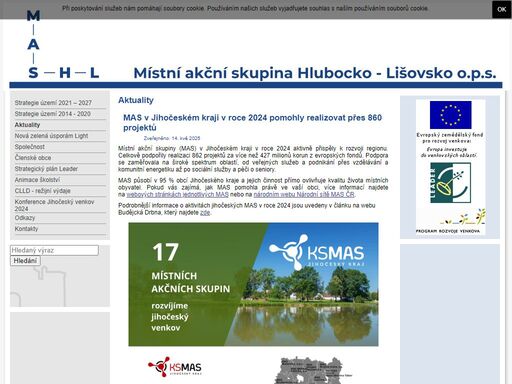Open the grey regional map image
The height and width of the screenshot is (384, 512).
tap(309, 370)
